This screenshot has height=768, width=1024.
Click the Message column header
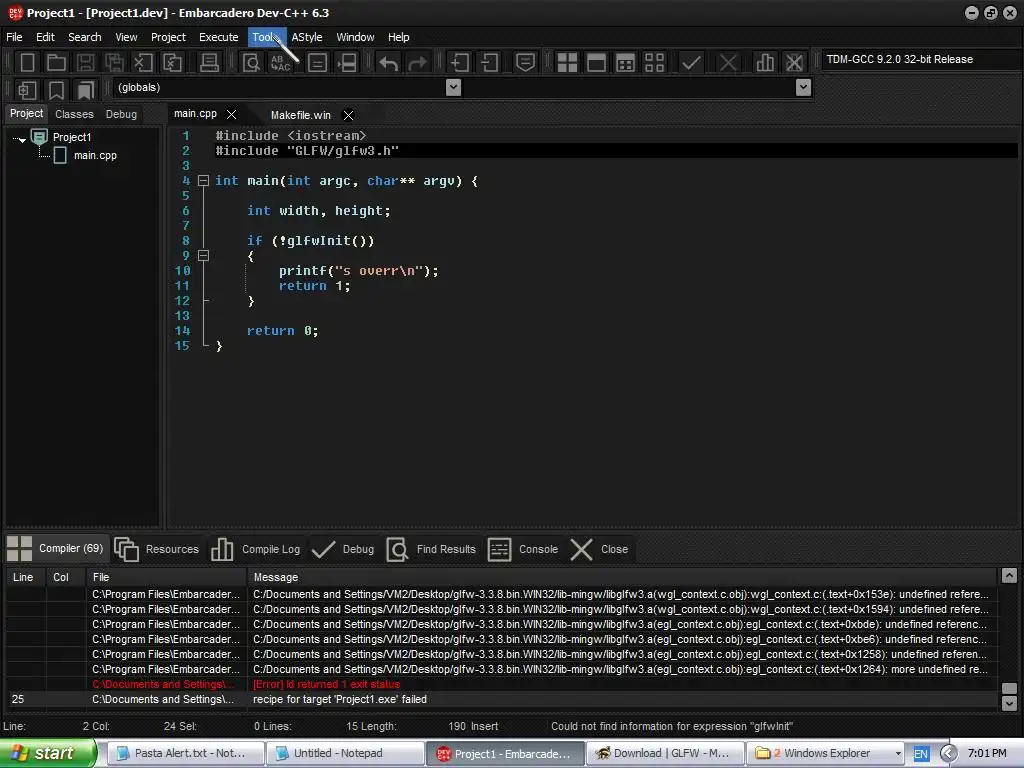[x=622, y=577]
